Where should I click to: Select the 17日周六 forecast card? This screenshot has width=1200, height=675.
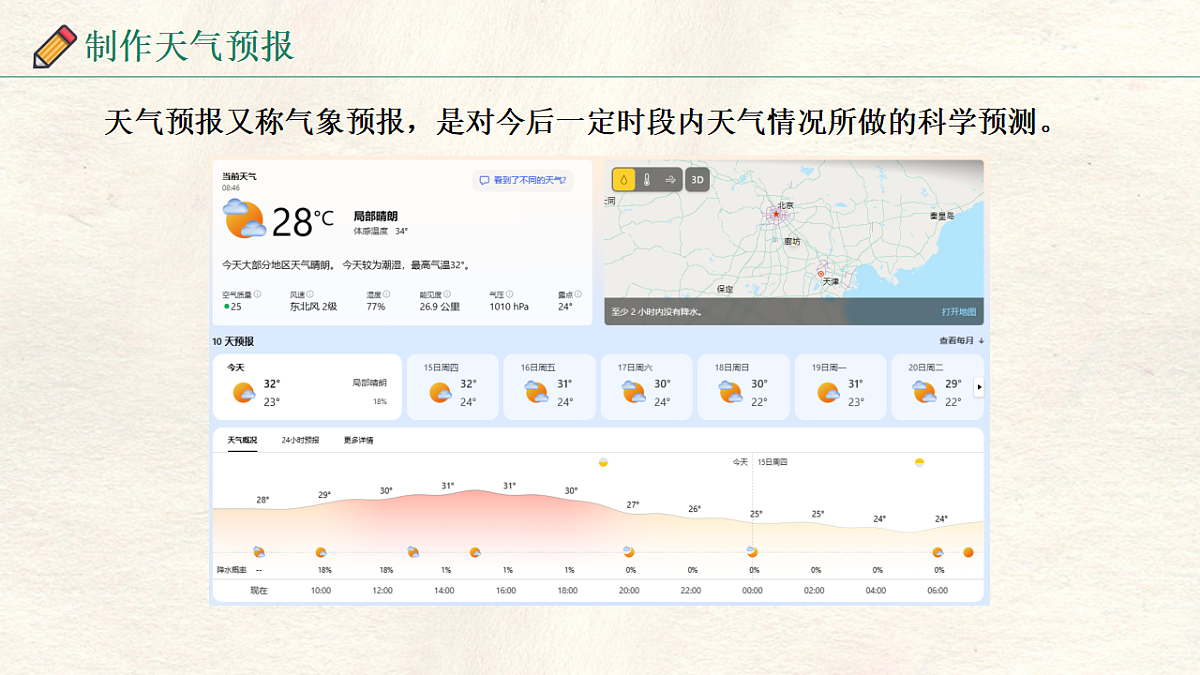point(646,387)
